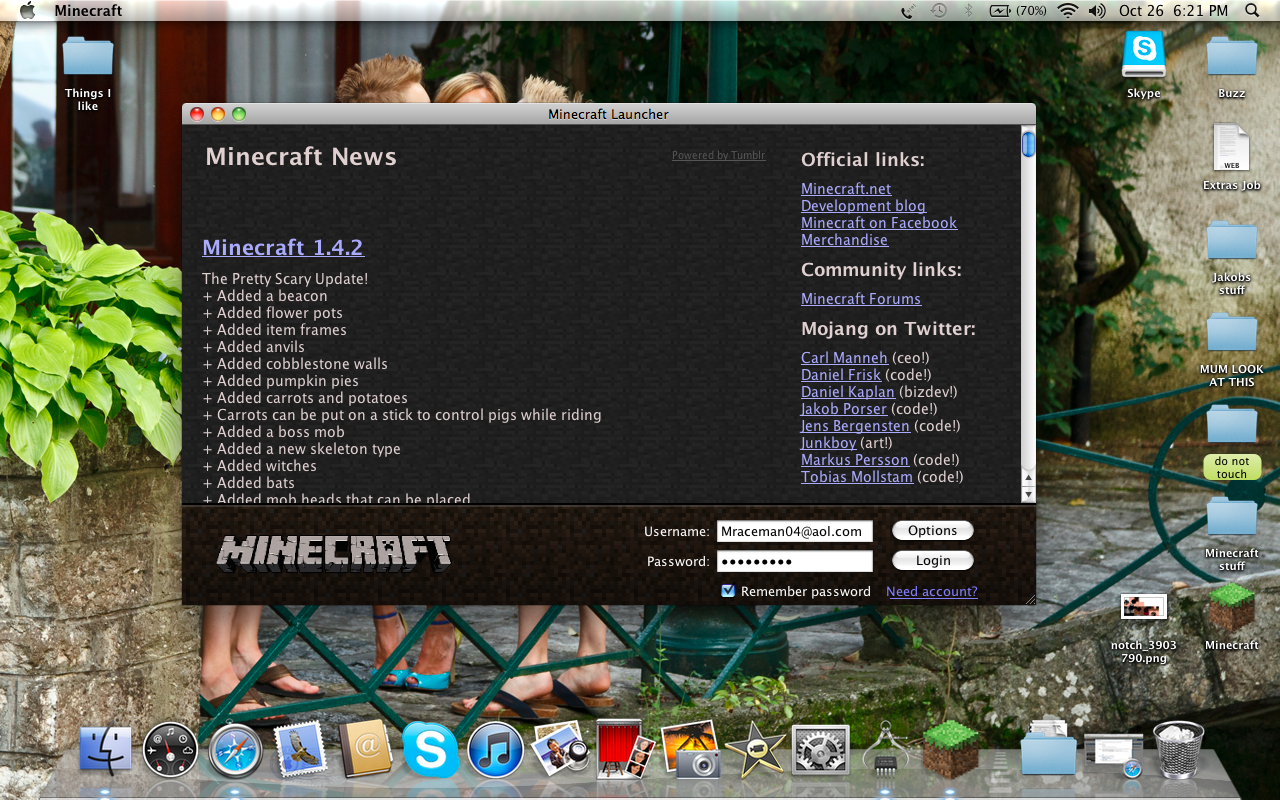Open Safari from the Dock
Screen dimensions: 1280x800
click(236, 751)
